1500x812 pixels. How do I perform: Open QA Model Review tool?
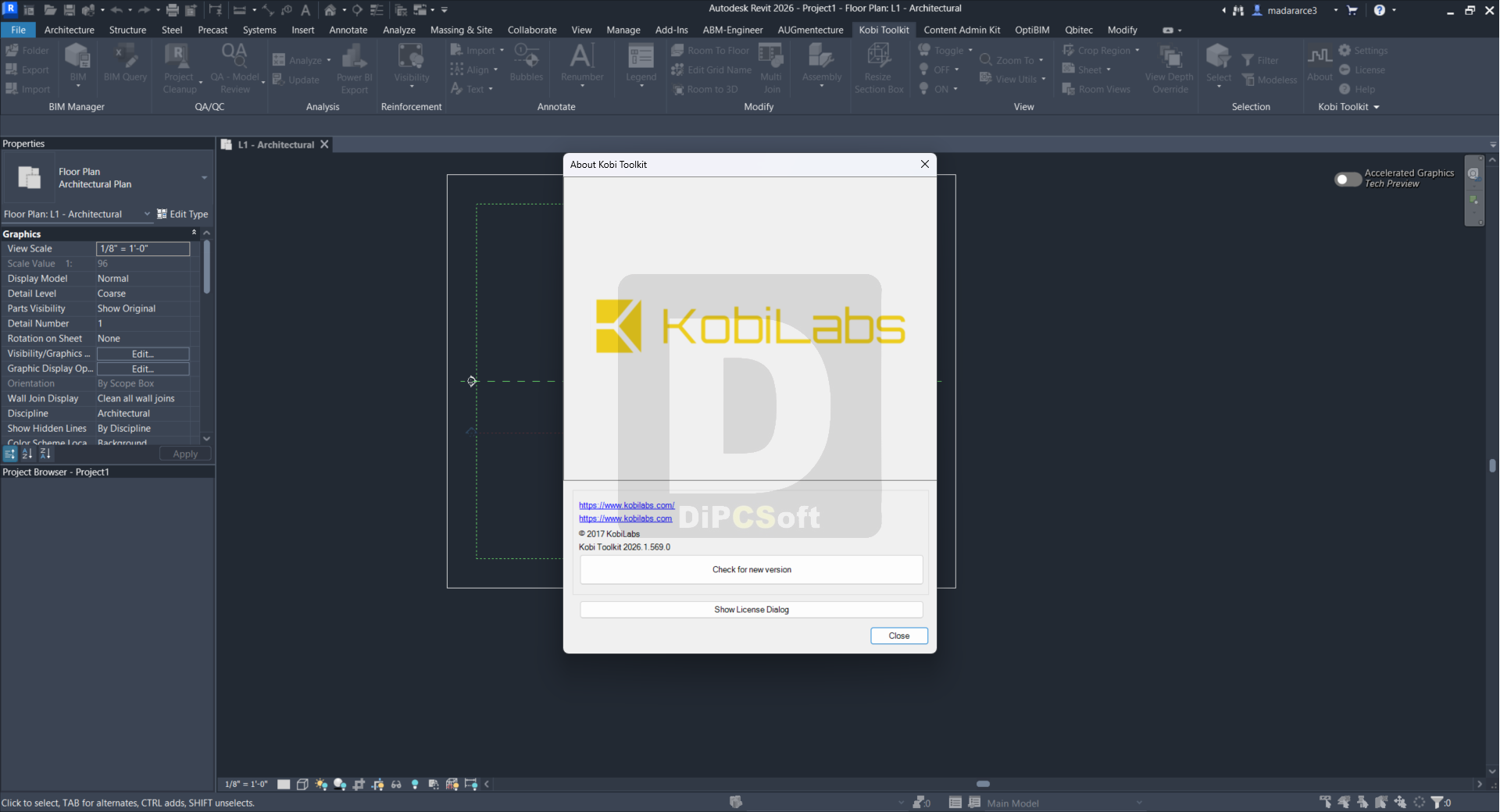[234, 68]
